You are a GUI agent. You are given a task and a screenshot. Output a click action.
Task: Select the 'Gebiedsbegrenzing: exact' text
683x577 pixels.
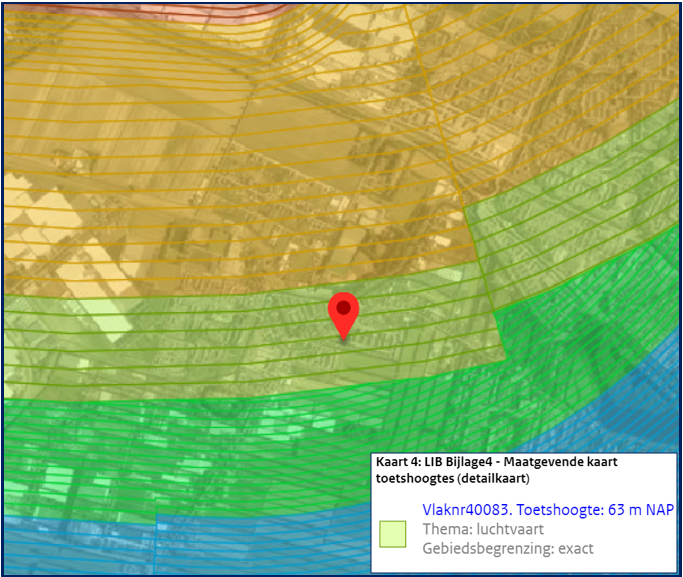(508, 548)
